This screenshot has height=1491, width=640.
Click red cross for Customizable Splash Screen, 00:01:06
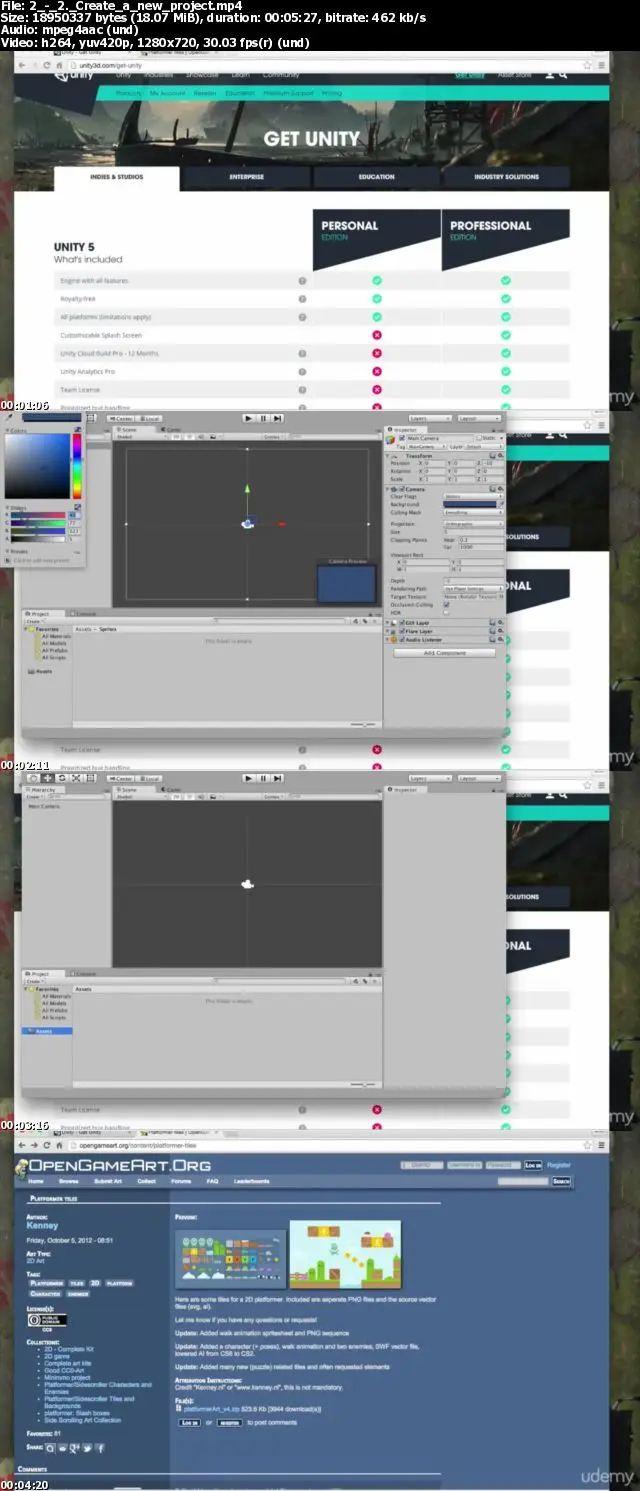click(377, 335)
